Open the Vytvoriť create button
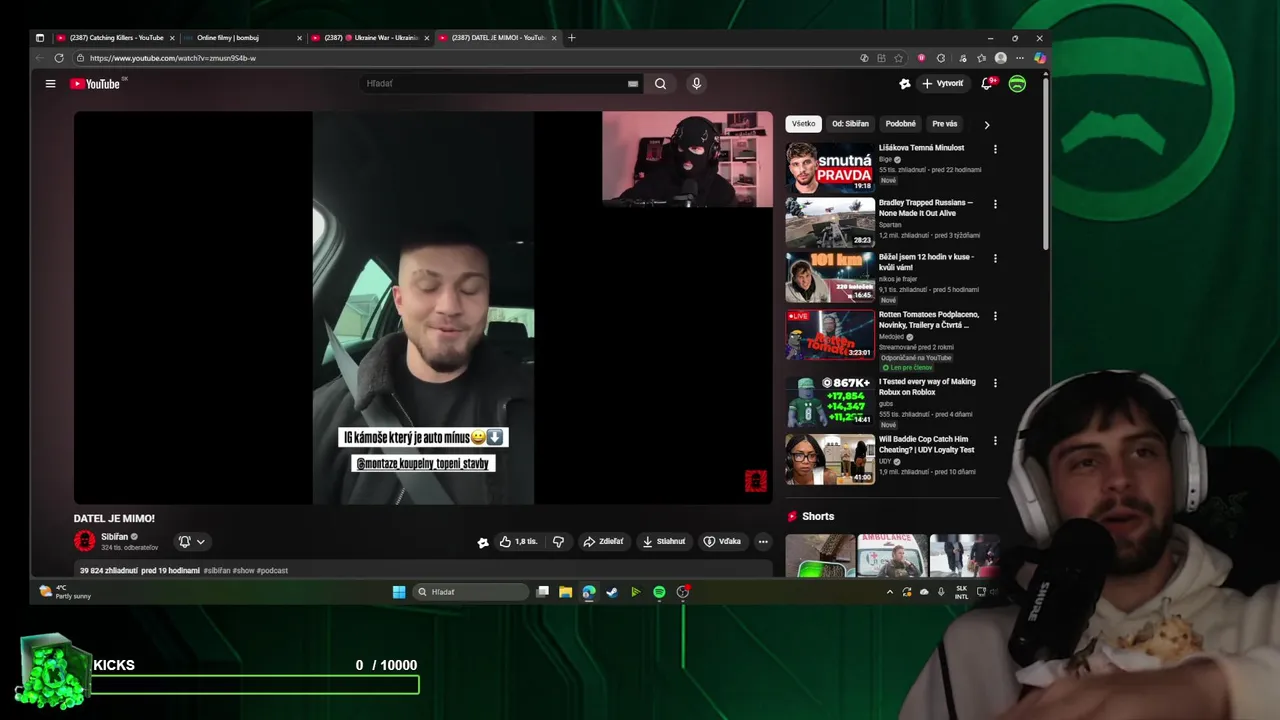 pos(943,84)
